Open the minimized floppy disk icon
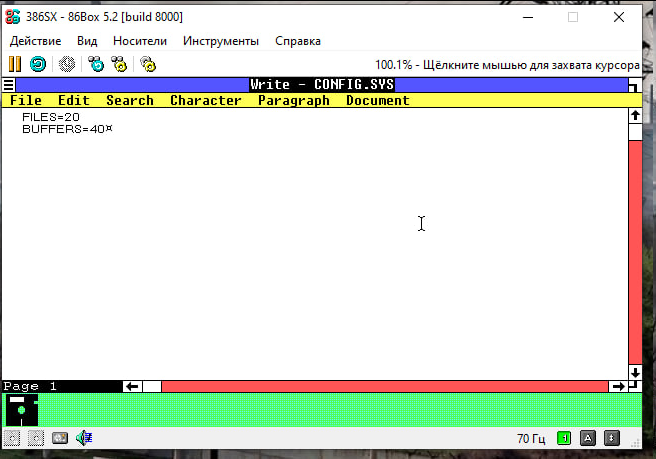The image size is (656, 459). (x=22, y=409)
